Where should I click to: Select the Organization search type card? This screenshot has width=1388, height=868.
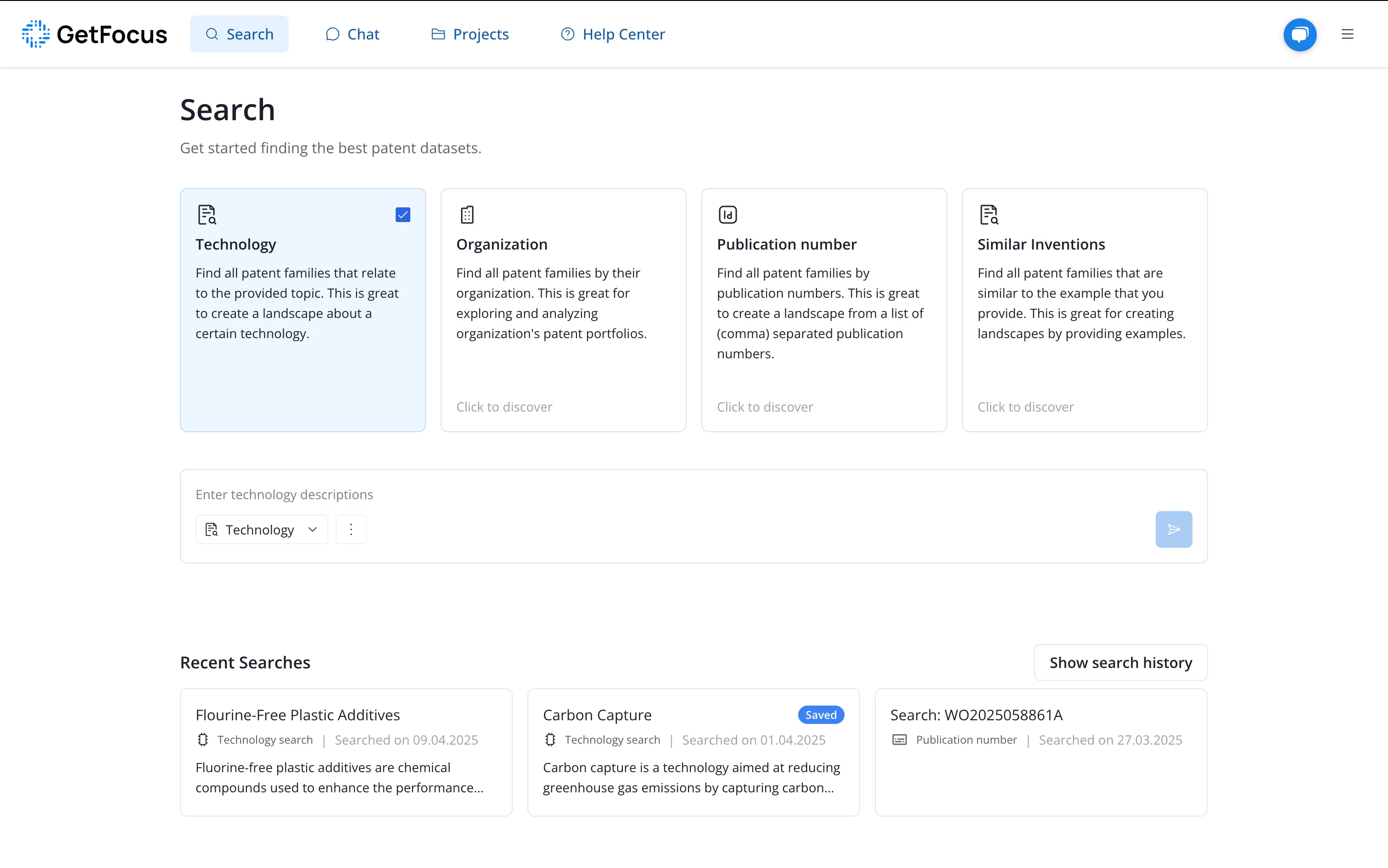(563, 310)
